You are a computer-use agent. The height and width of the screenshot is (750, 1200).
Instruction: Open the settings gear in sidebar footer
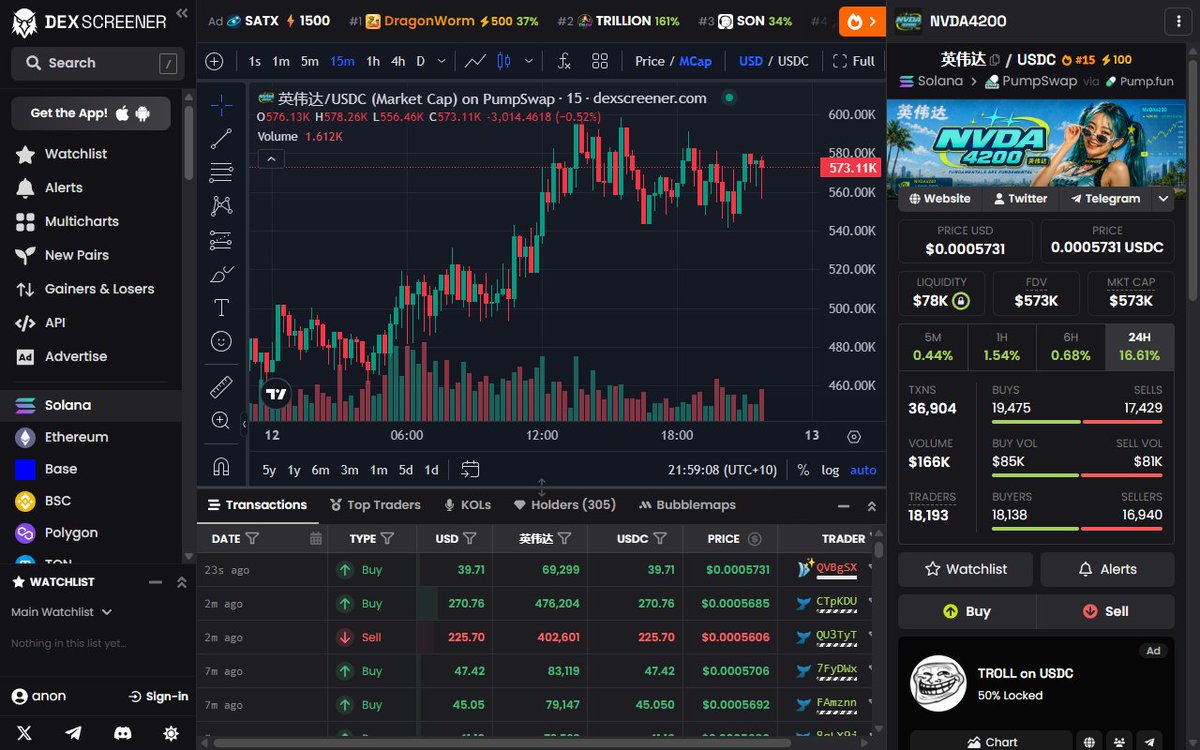[171, 733]
